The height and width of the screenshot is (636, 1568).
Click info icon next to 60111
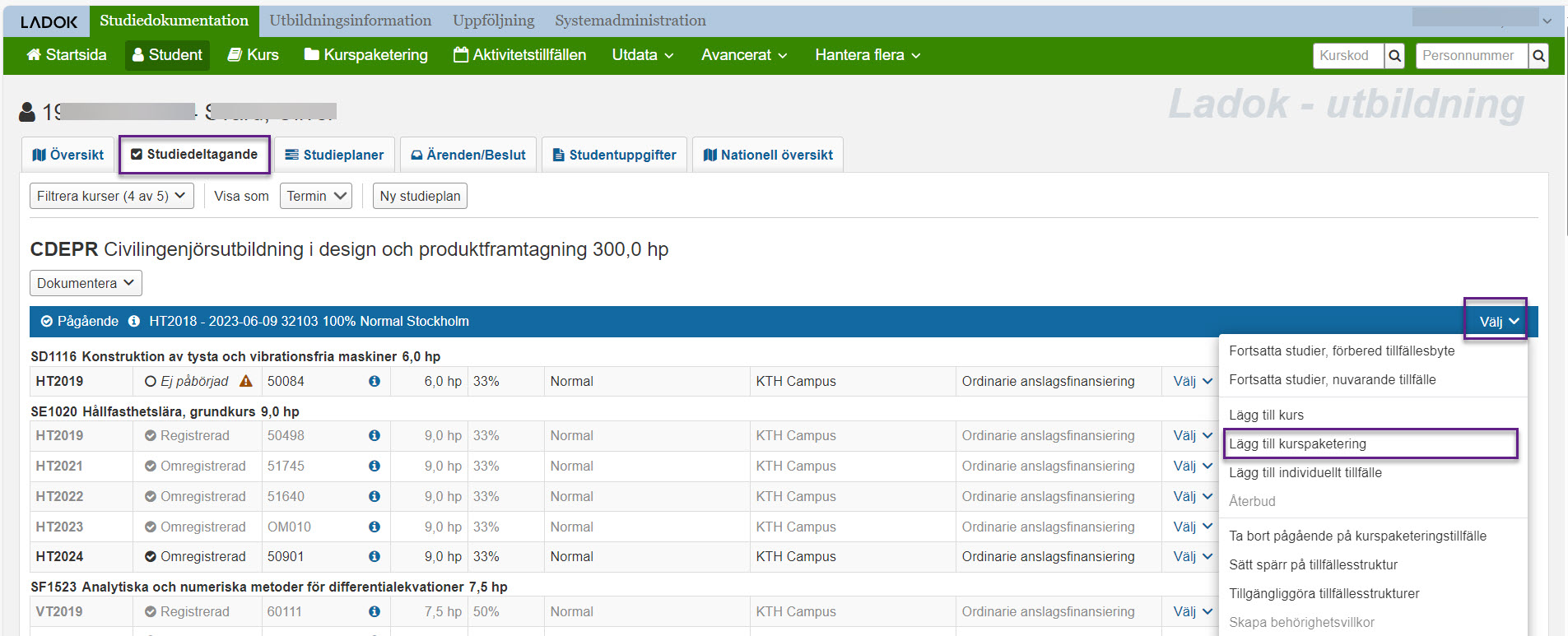pos(375,612)
